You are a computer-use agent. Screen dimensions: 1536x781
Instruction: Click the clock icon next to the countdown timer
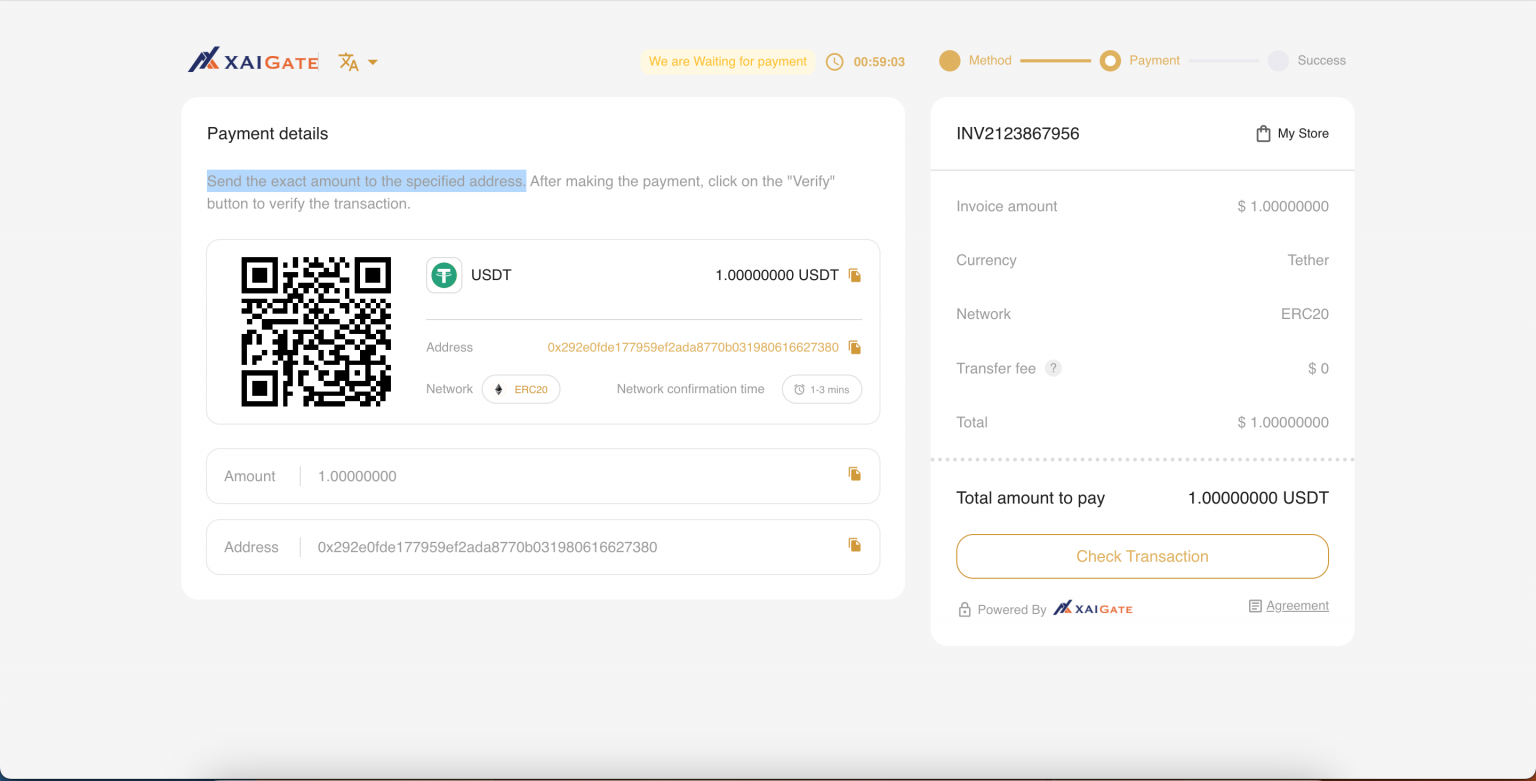pos(835,61)
